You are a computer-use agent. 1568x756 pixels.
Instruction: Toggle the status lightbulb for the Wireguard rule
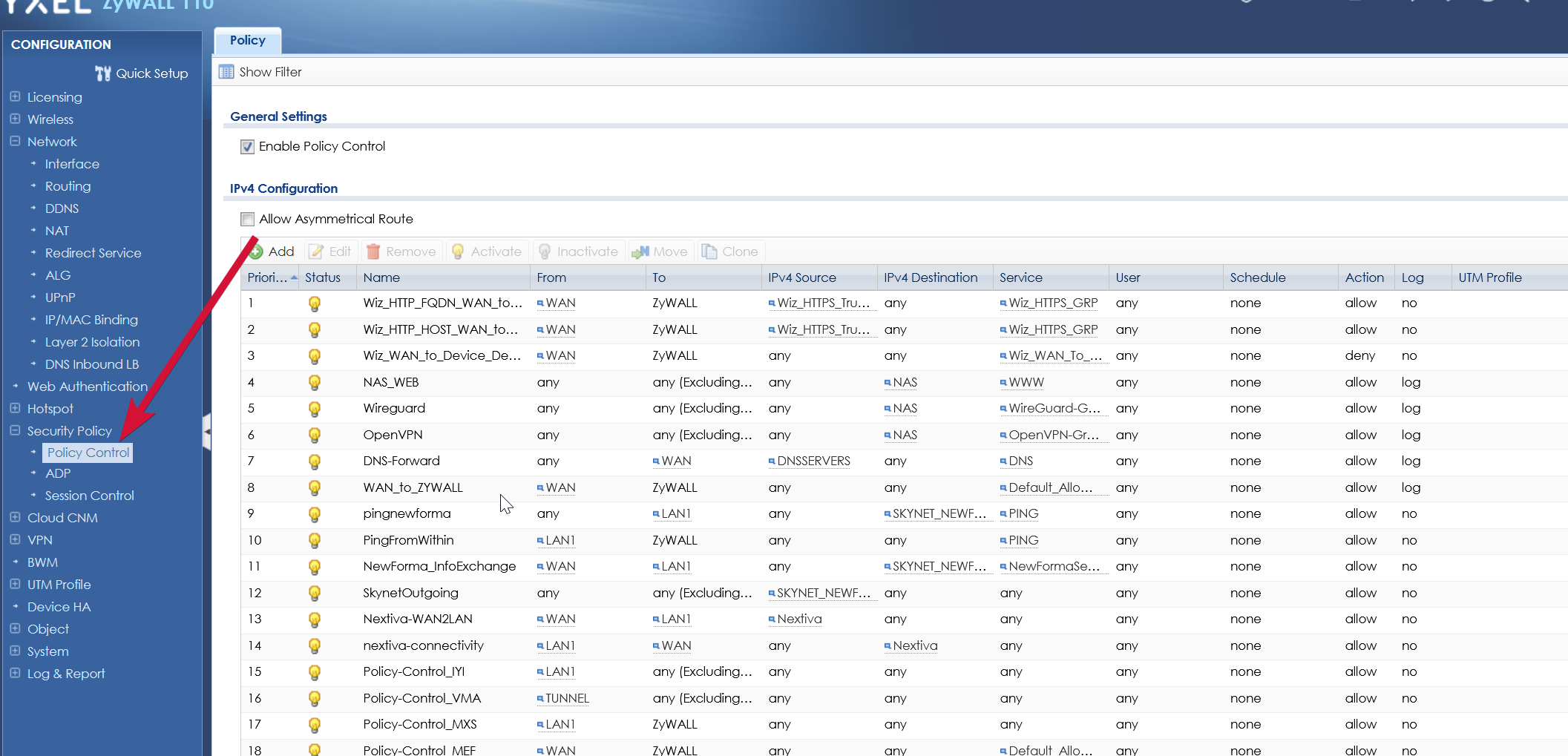(315, 408)
